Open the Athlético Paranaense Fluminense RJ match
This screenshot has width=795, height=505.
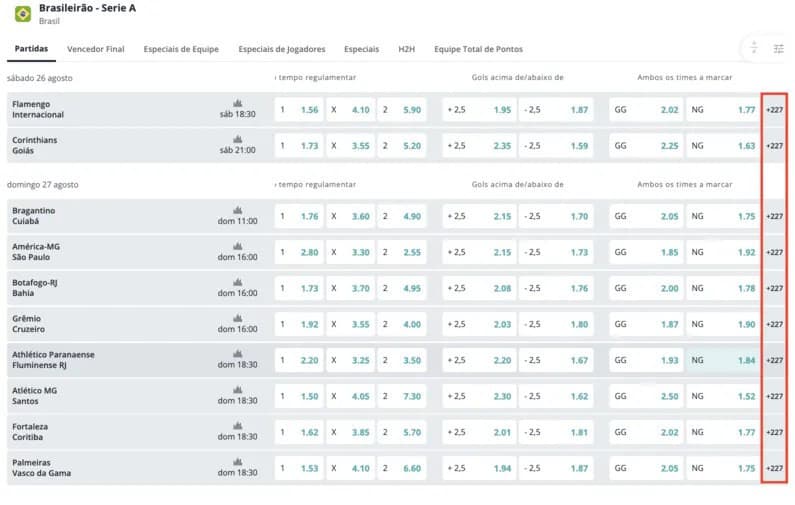pos(53,360)
